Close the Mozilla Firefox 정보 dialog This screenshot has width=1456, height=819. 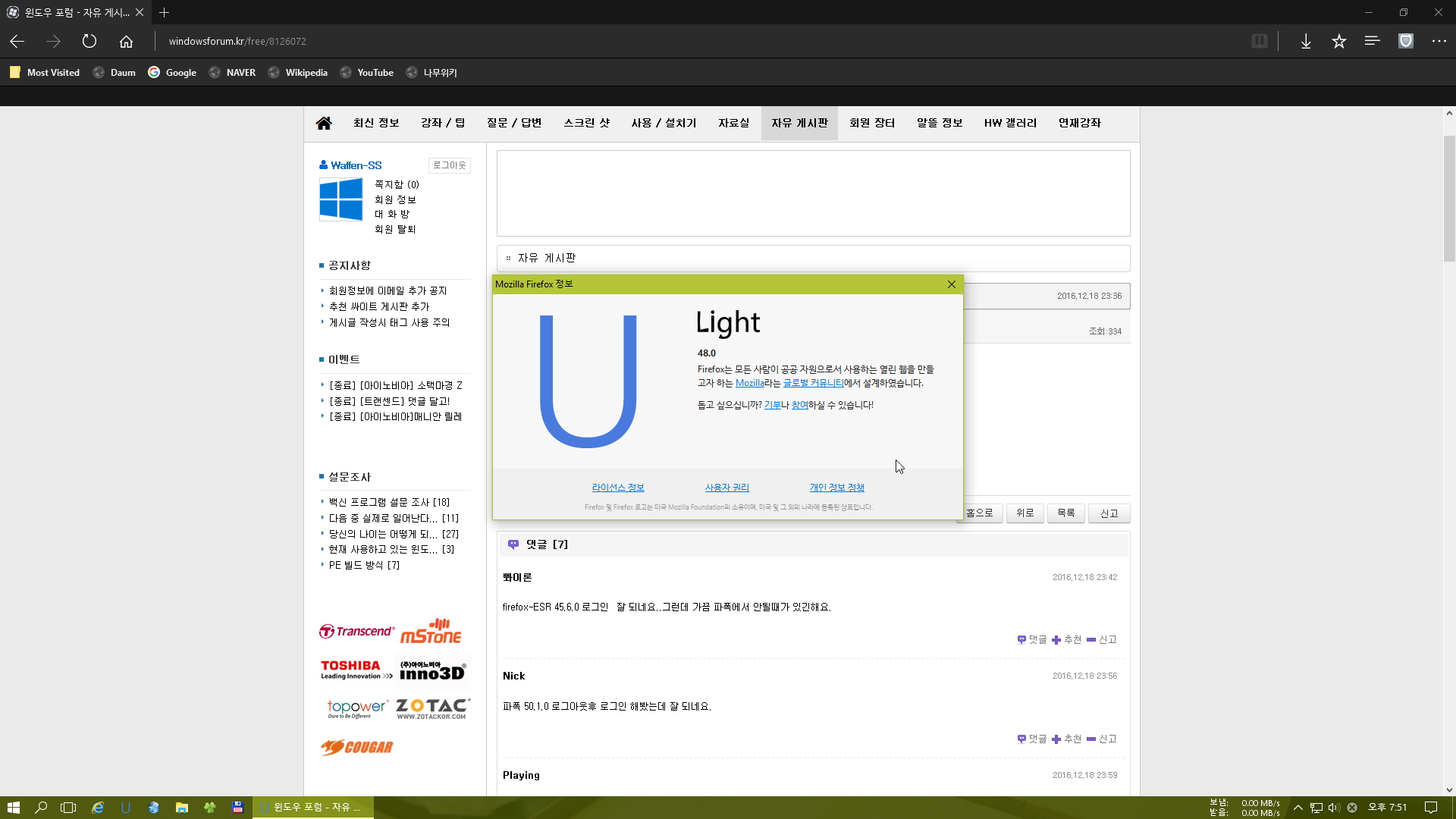tap(952, 284)
